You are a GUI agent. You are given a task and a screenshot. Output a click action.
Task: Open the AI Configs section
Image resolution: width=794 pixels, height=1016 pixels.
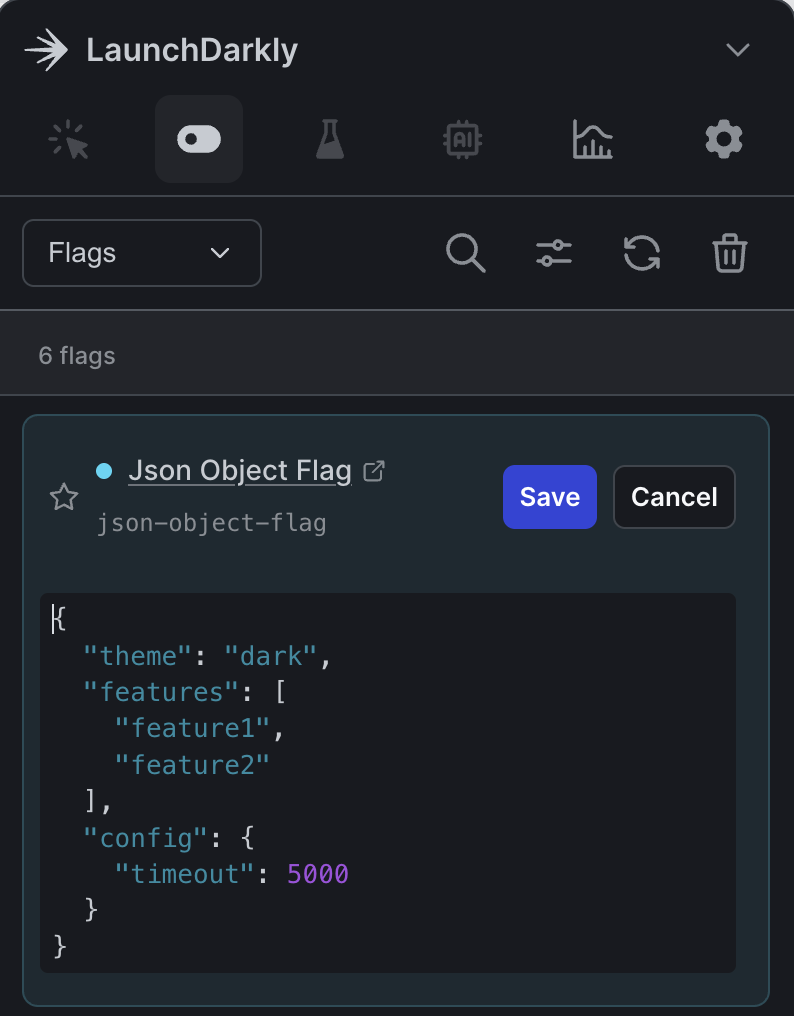click(x=461, y=139)
